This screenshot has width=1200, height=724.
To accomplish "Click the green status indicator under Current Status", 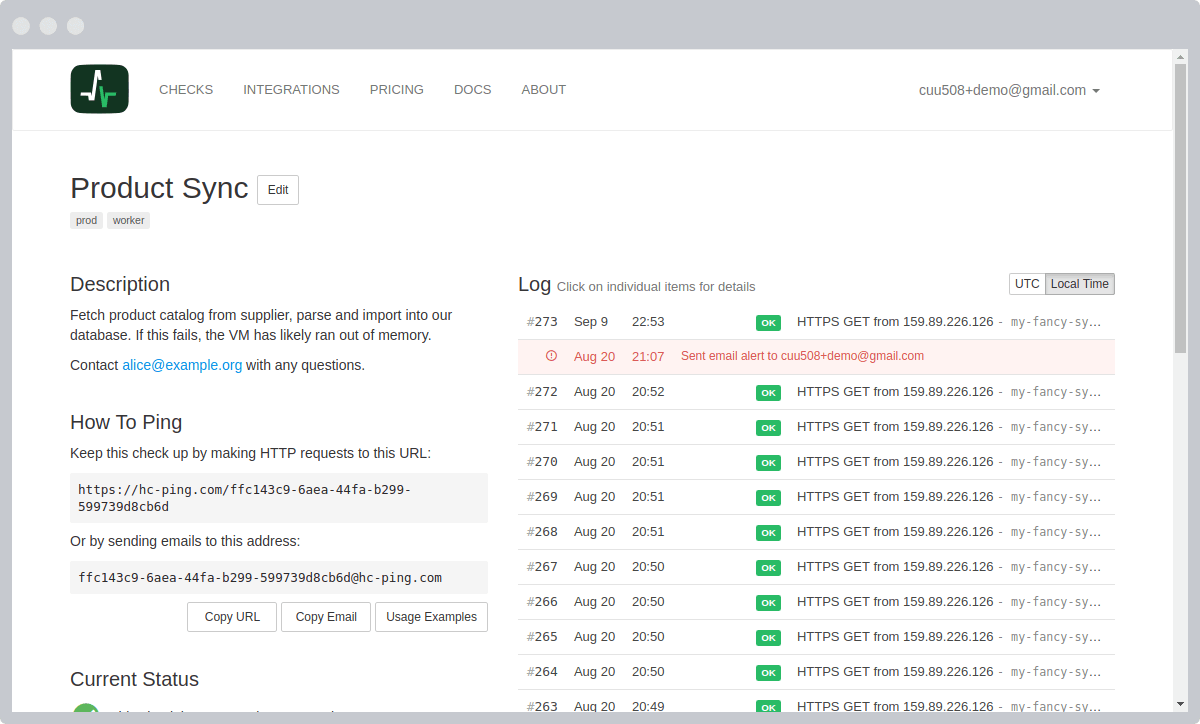I will [87, 712].
